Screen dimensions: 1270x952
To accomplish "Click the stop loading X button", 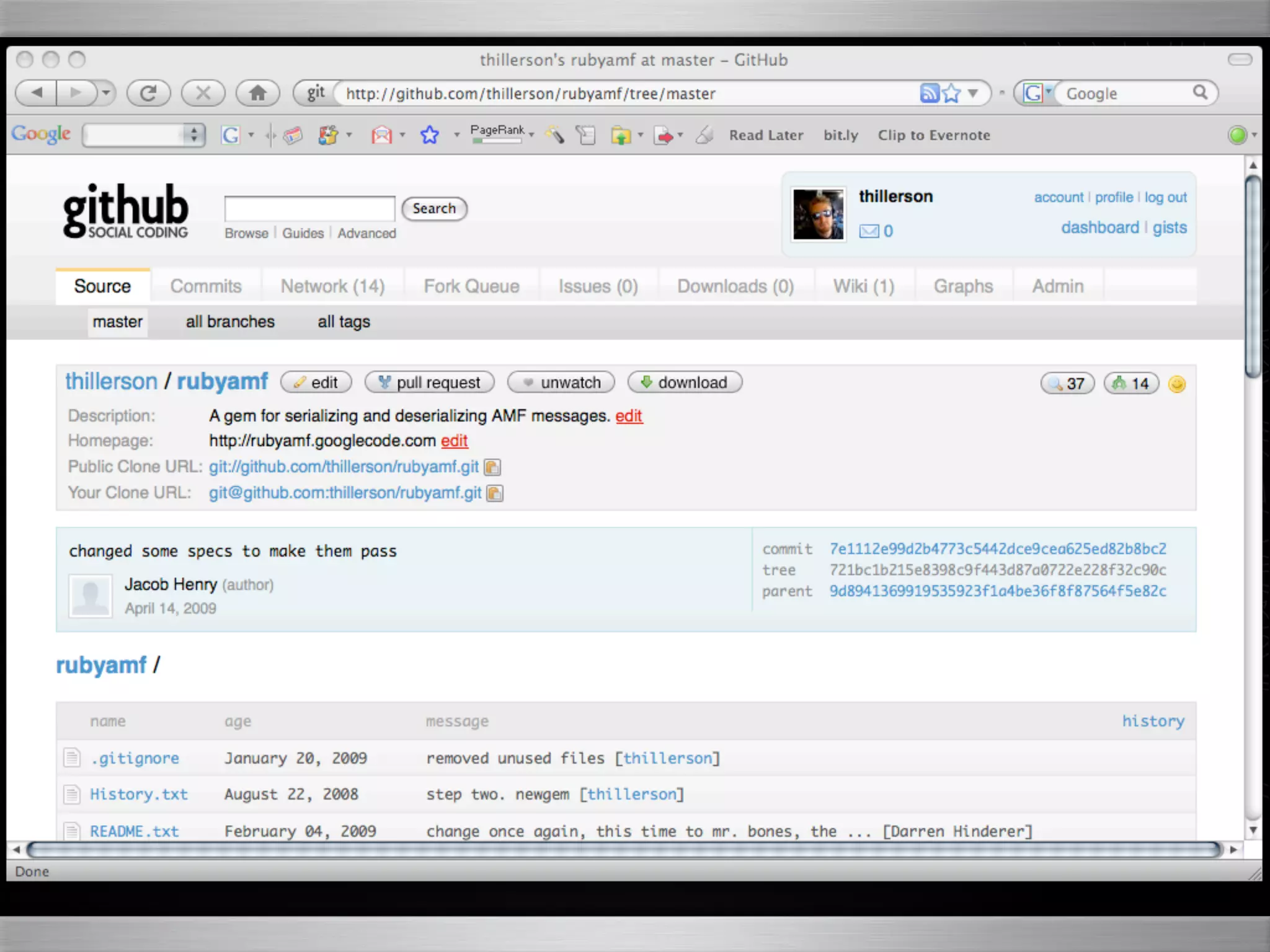I will pyautogui.click(x=203, y=93).
